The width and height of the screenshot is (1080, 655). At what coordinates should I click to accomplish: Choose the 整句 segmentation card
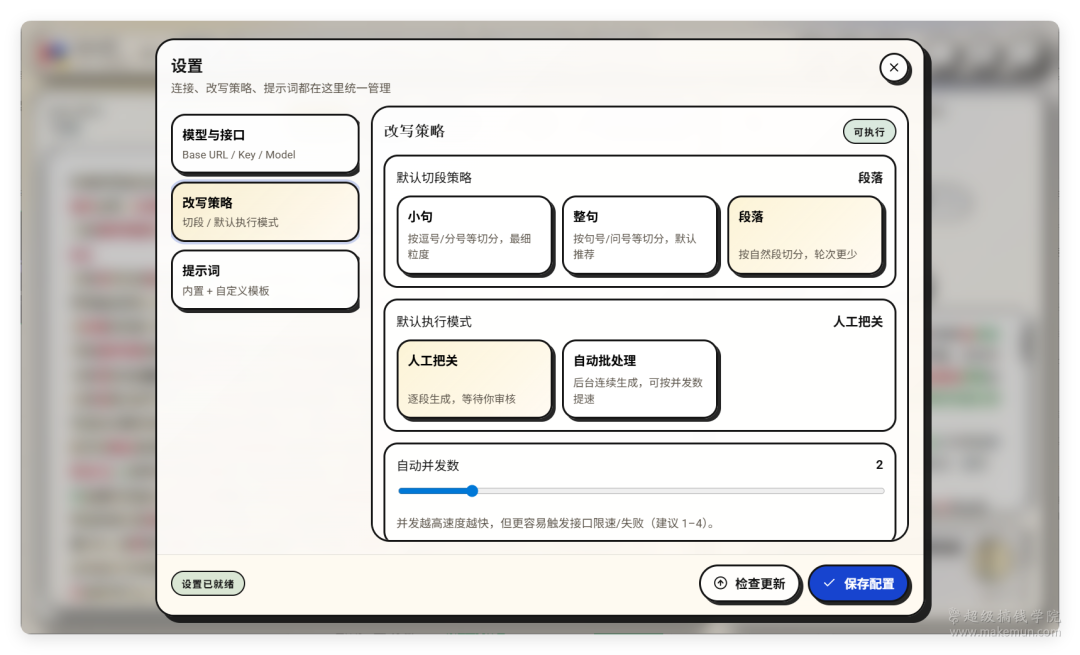coord(639,234)
